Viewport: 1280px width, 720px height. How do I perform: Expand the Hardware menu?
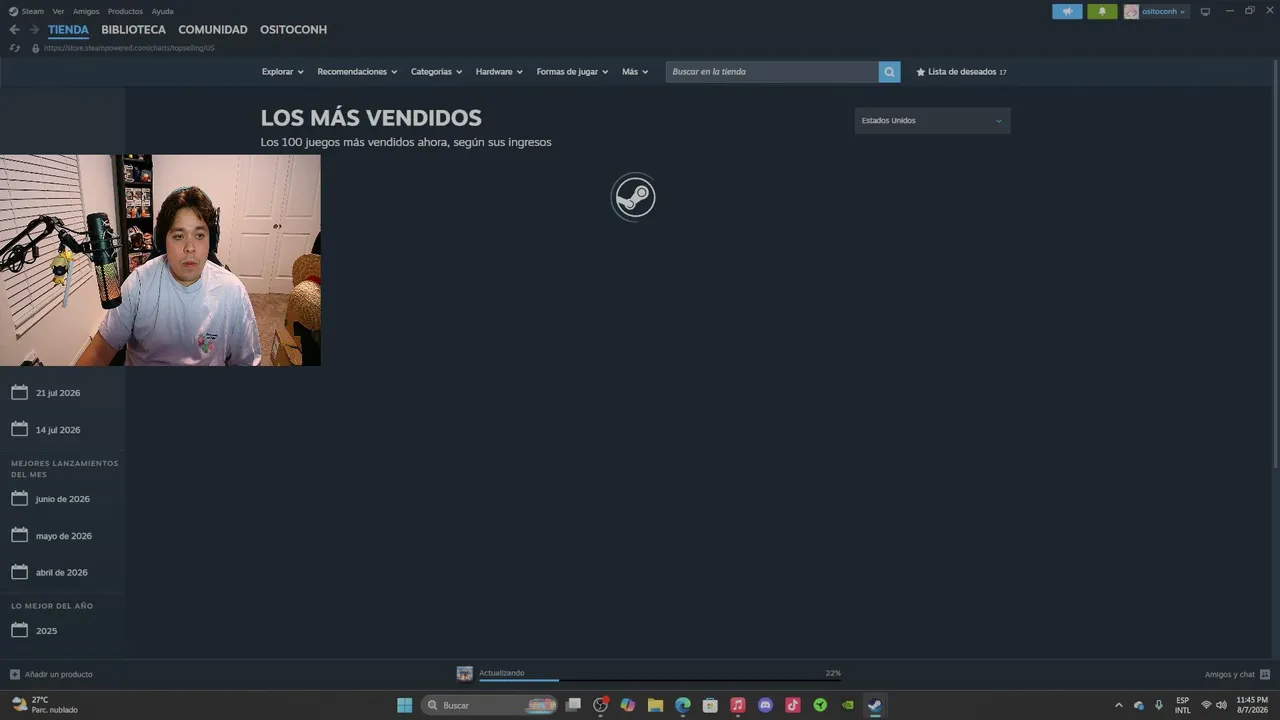coord(499,72)
